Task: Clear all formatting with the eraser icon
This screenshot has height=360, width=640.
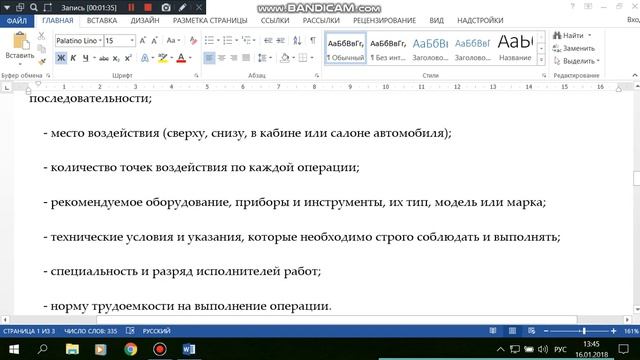Action: pos(193,40)
